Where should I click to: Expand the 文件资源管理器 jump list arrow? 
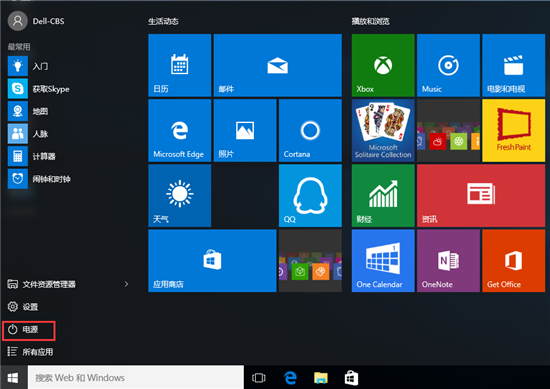tap(126, 284)
